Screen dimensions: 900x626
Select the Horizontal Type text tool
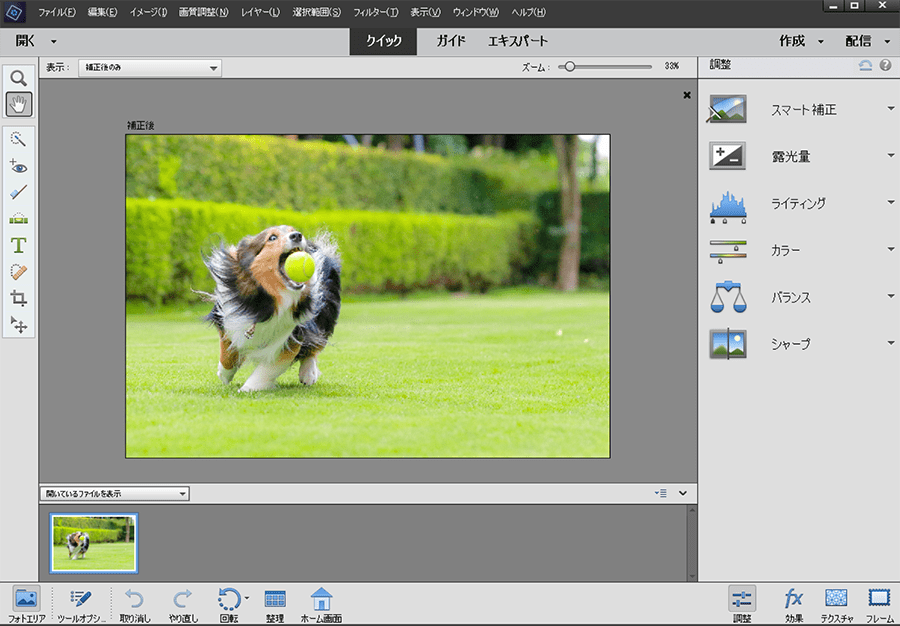19,245
